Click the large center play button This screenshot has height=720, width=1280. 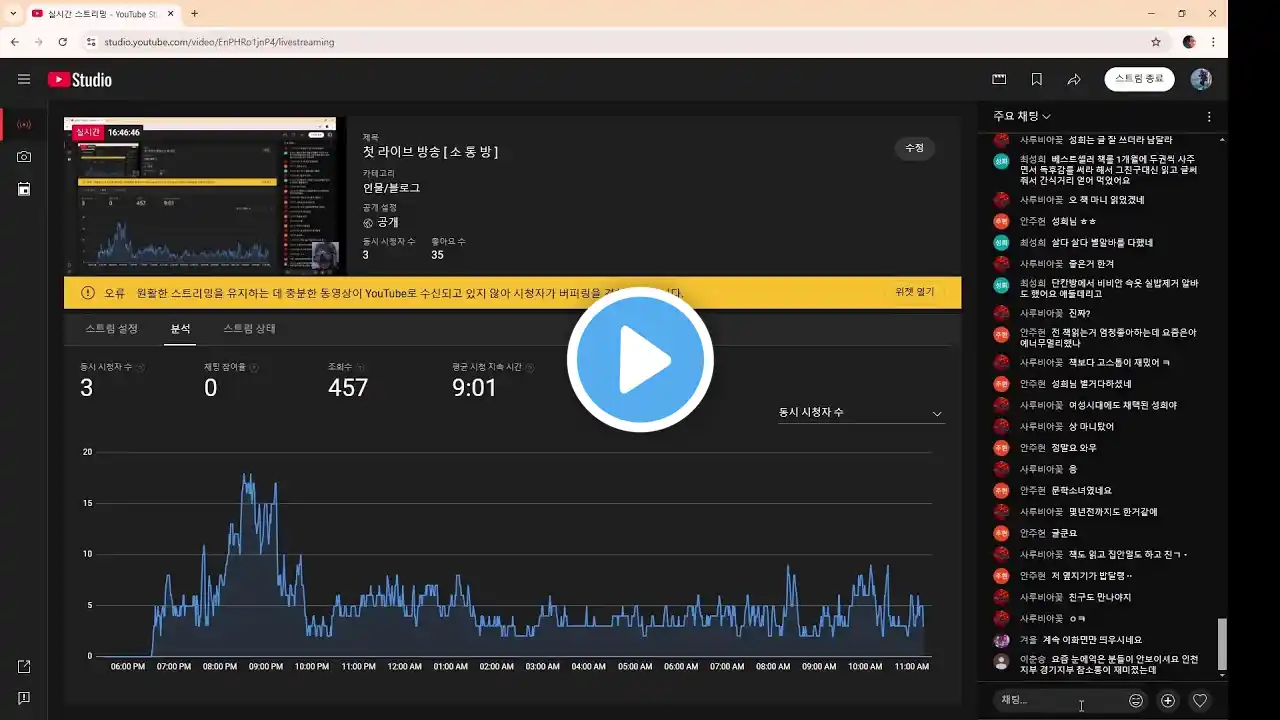point(640,360)
